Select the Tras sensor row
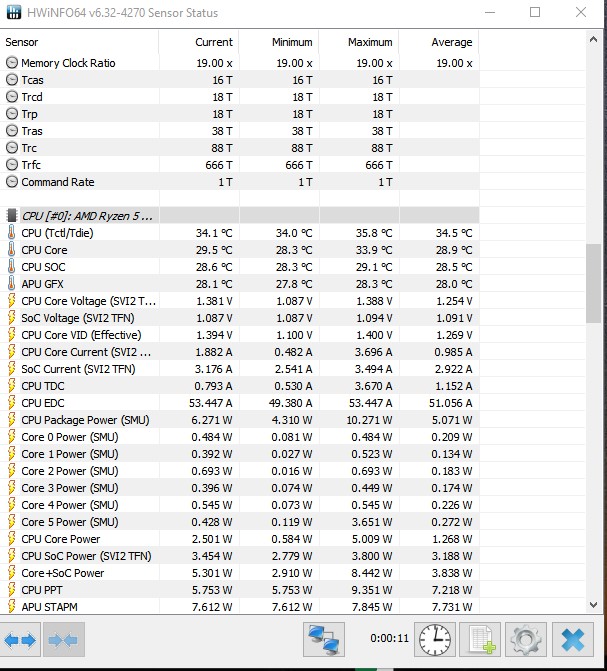This screenshot has width=607, height=671. 239,131
